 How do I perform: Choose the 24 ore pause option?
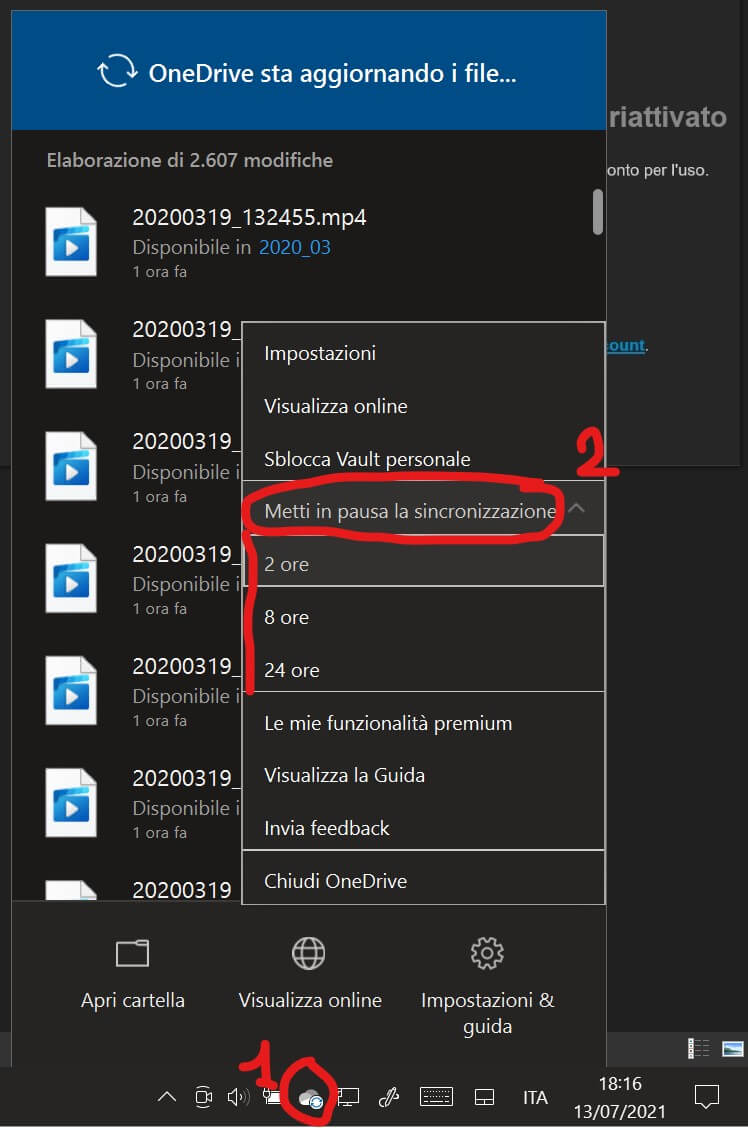tap(291, 670)
